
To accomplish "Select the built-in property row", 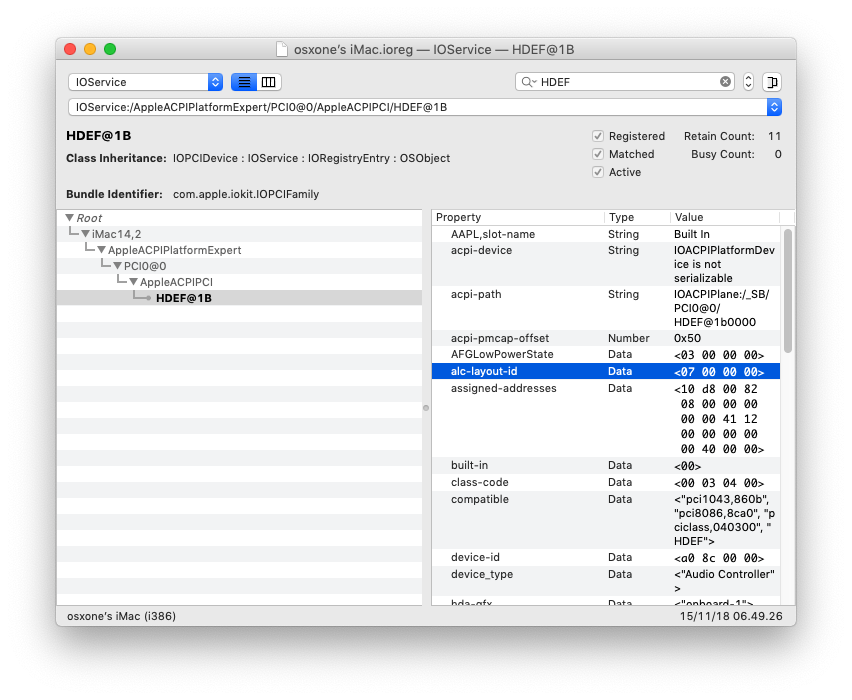I will pyautogui.click(x=606, y=465).
